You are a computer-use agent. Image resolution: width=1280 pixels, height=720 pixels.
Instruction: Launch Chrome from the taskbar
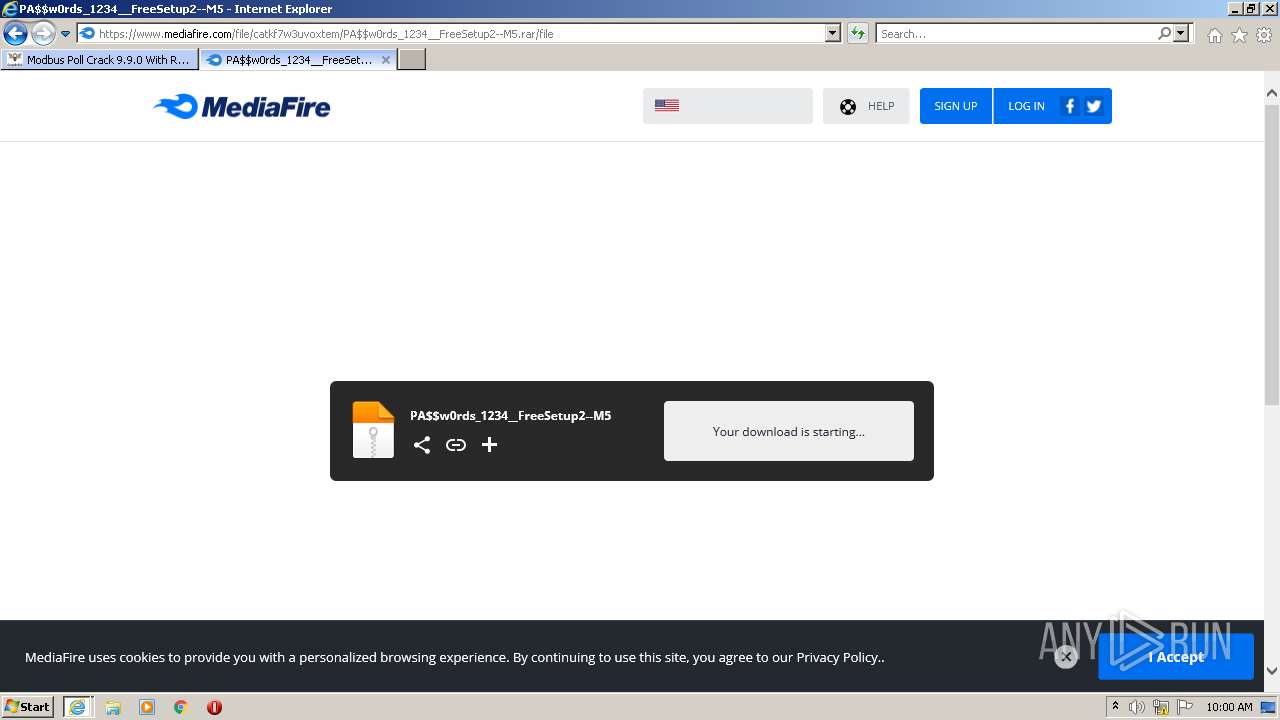point(181,707)
